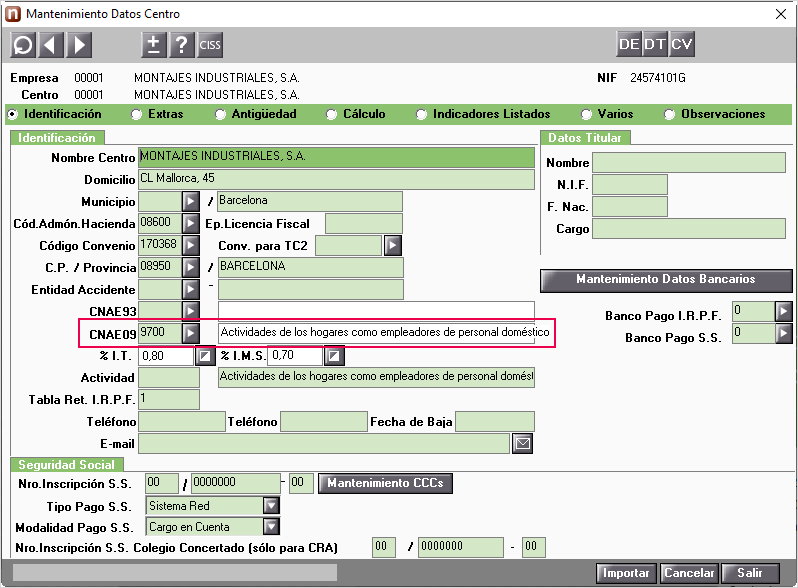Go to next record with right arrow
This screenshot has width=798, height=588.
coord(79,45)
